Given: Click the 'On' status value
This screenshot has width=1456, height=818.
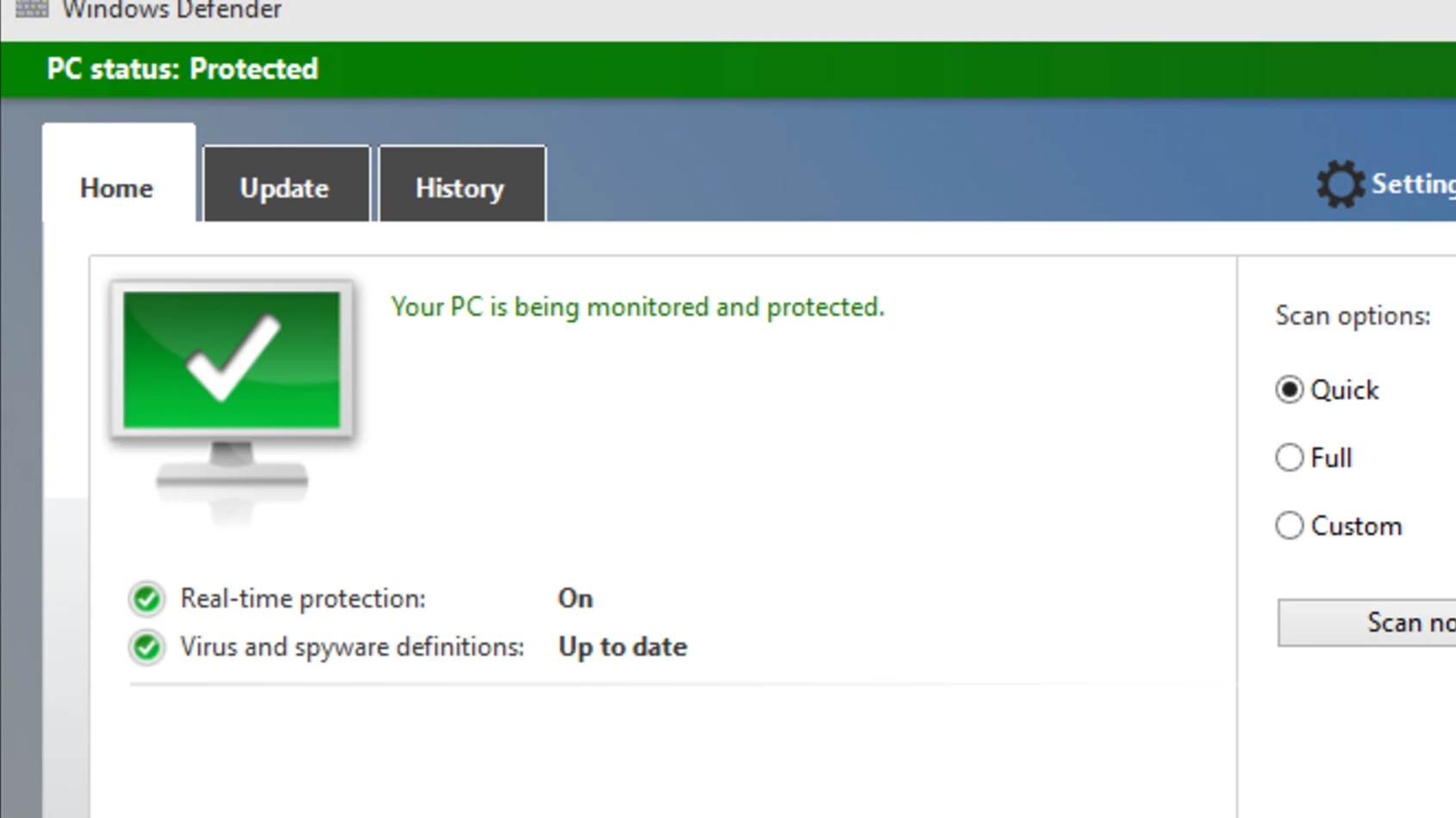Looking at the screenshot, I should [576, 598].
